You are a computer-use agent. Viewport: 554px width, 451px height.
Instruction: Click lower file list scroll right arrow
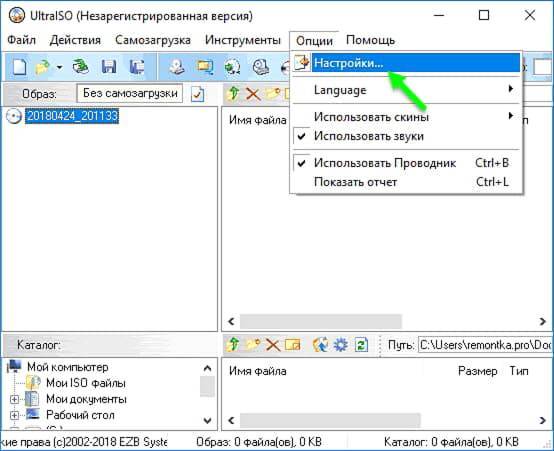click(543, 421)
